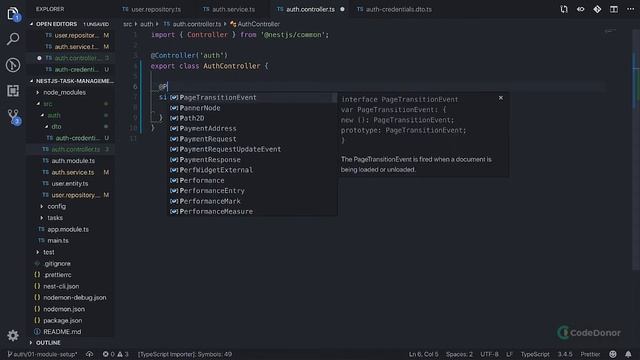Open the errors and warnings problems indicator
The width and height of the screenshot is (640, 360).
116,354
